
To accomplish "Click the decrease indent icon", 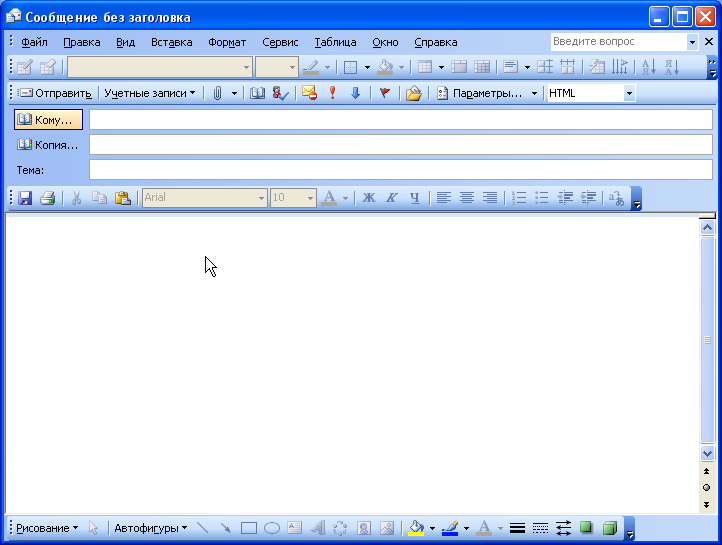I will point(565,198).
